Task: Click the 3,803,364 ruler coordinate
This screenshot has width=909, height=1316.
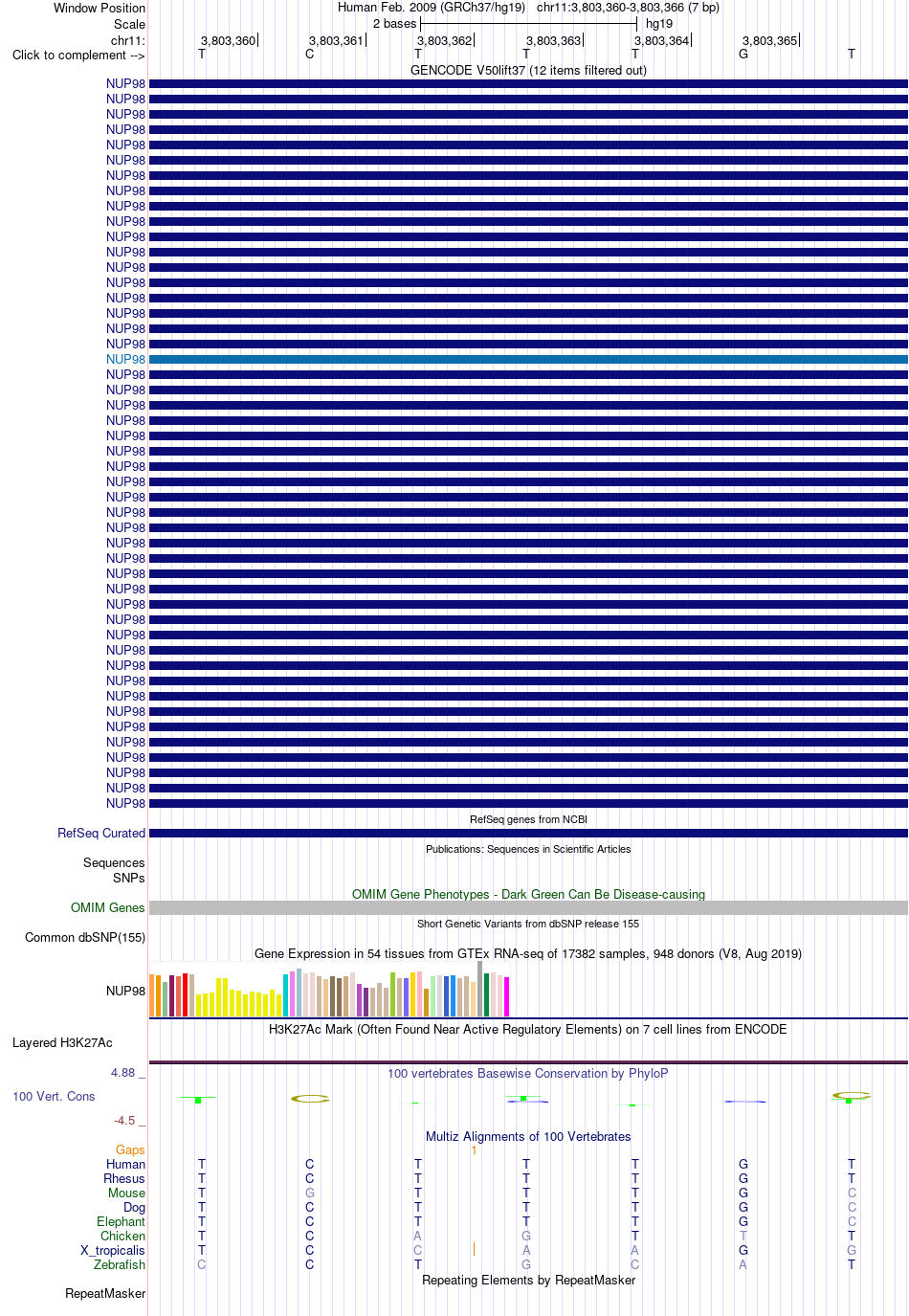Action: 661,40
